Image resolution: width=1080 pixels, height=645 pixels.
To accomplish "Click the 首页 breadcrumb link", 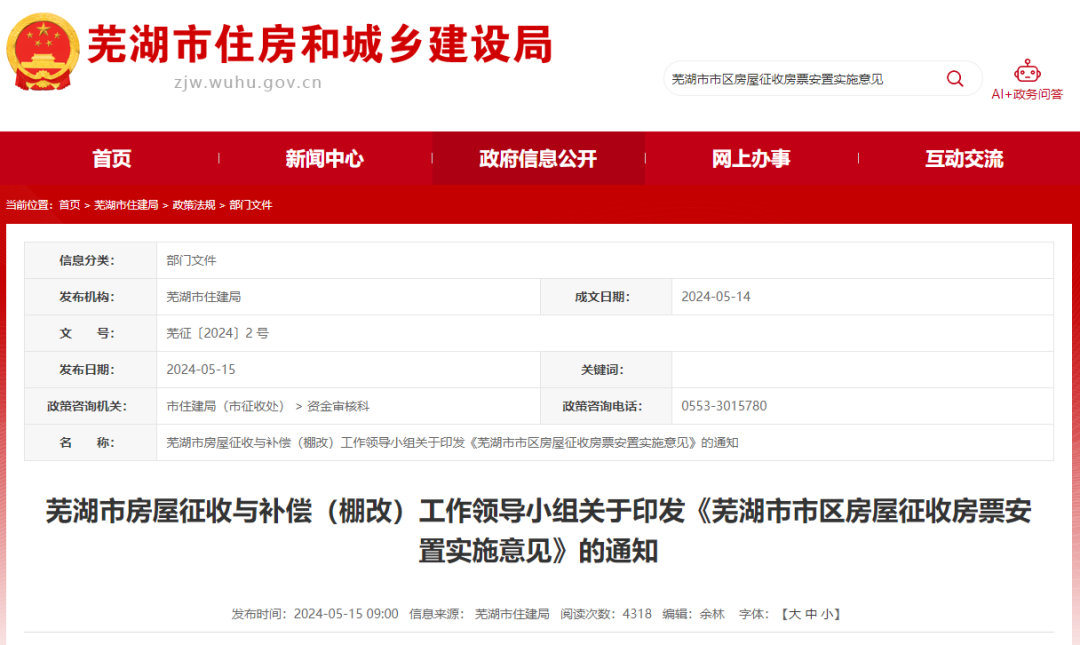I will (x=69, y=205).
